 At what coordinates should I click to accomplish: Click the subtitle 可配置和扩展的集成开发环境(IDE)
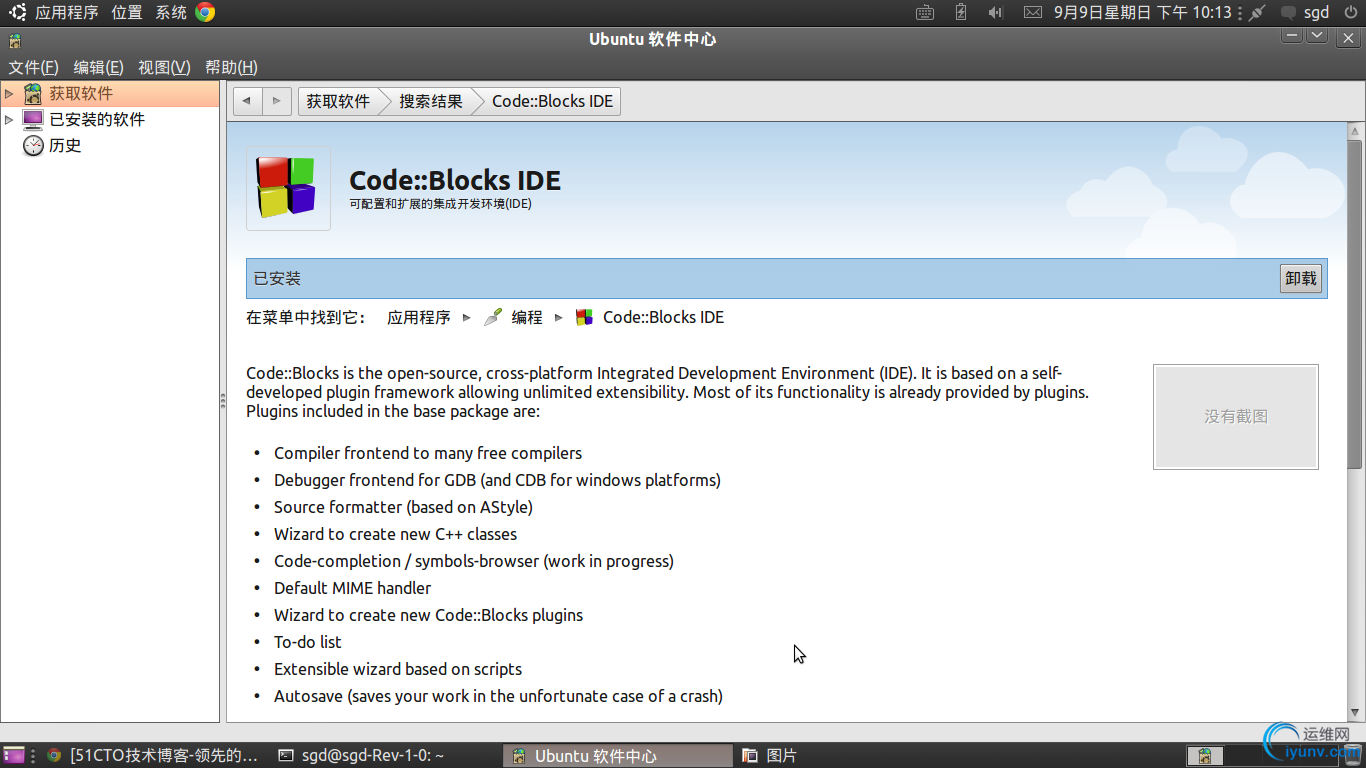[440, 204]
